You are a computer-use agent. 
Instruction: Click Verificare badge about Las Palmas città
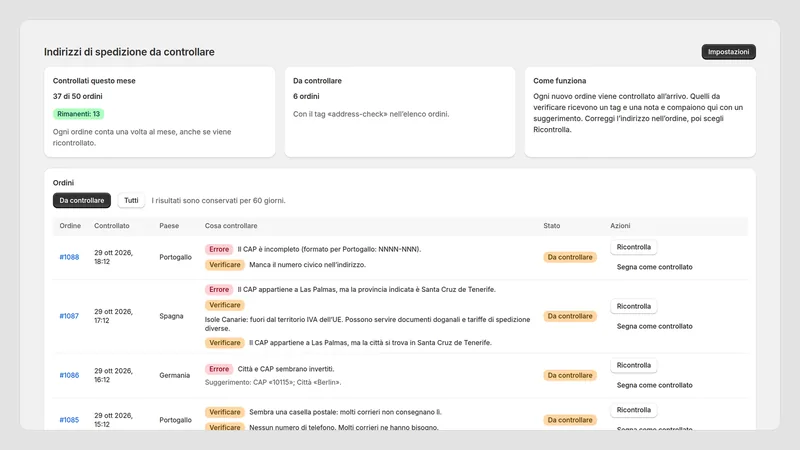click(x=224, y=343)
